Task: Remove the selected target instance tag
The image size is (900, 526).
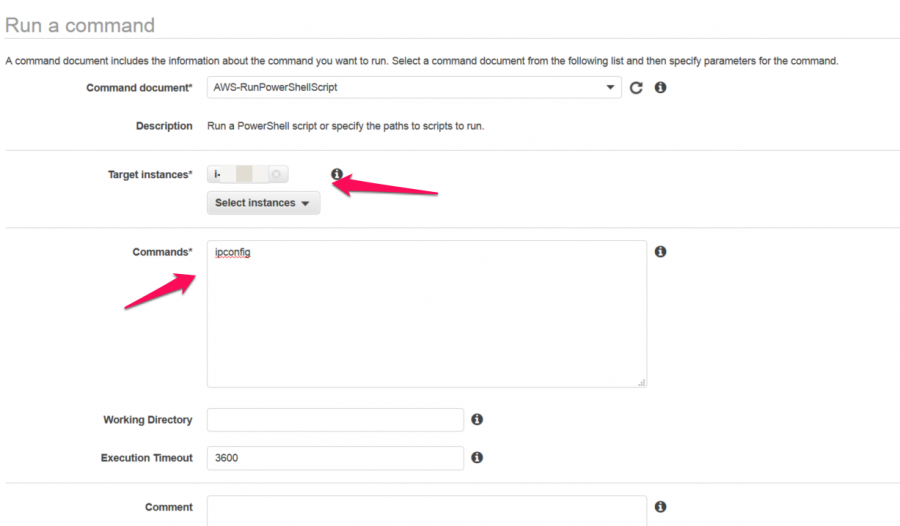Action: tap(276, 174)
